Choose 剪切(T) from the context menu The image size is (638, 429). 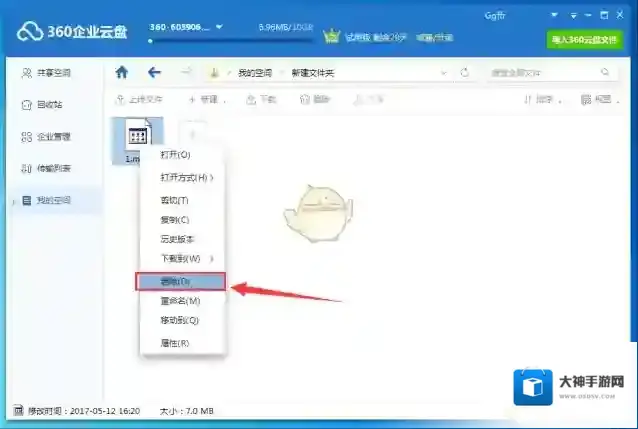click(182, 200)
